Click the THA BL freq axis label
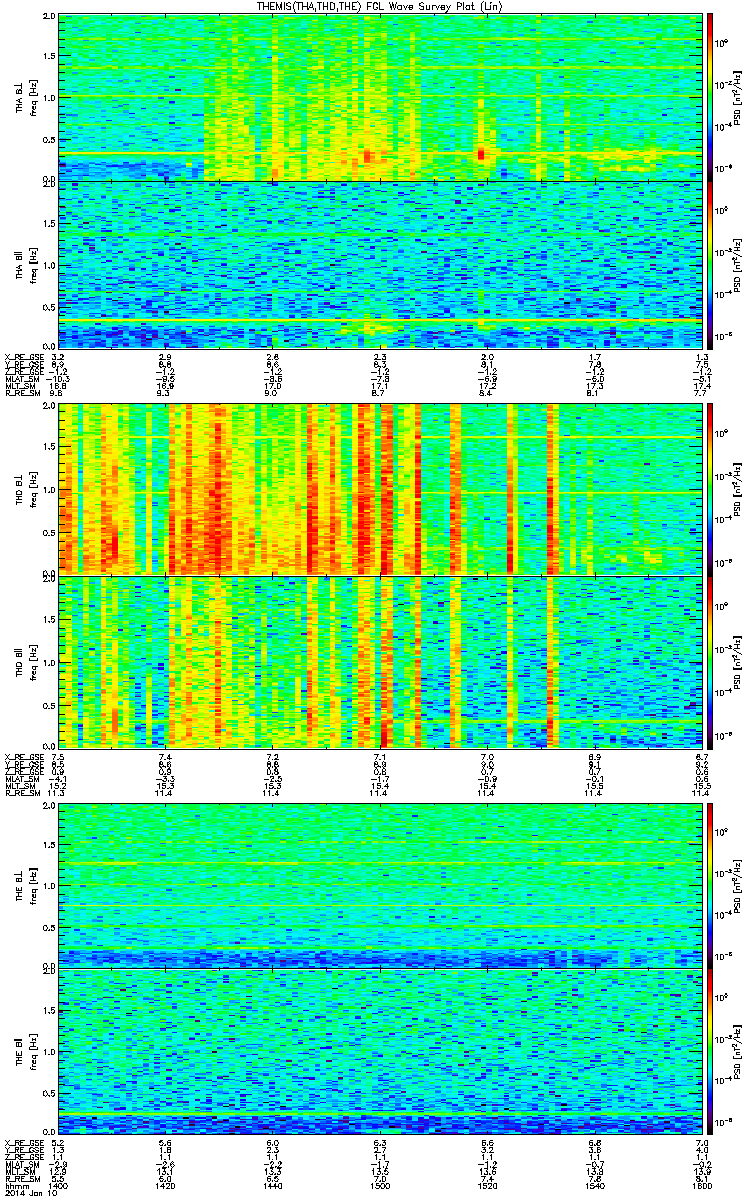This screenshot has height=1200, width=750. point(26,98)
